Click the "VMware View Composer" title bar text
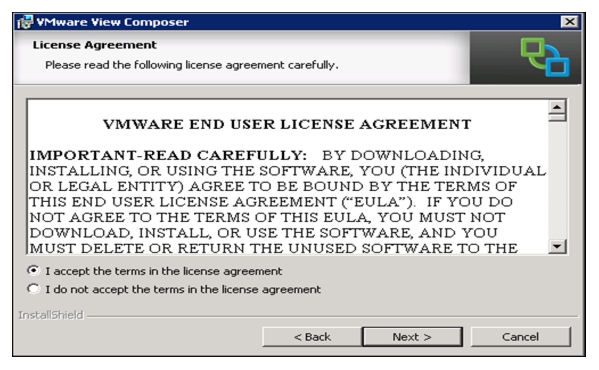The width and height of the screenshot is (599, 370). (113, 22)
